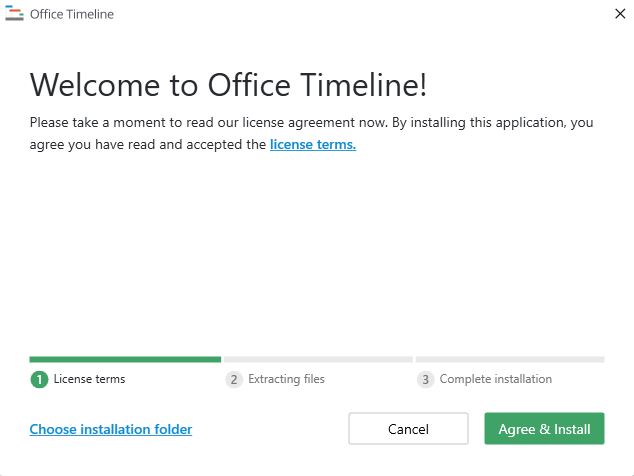
Task: Select the License terms step label
Action: click(89, 379)
